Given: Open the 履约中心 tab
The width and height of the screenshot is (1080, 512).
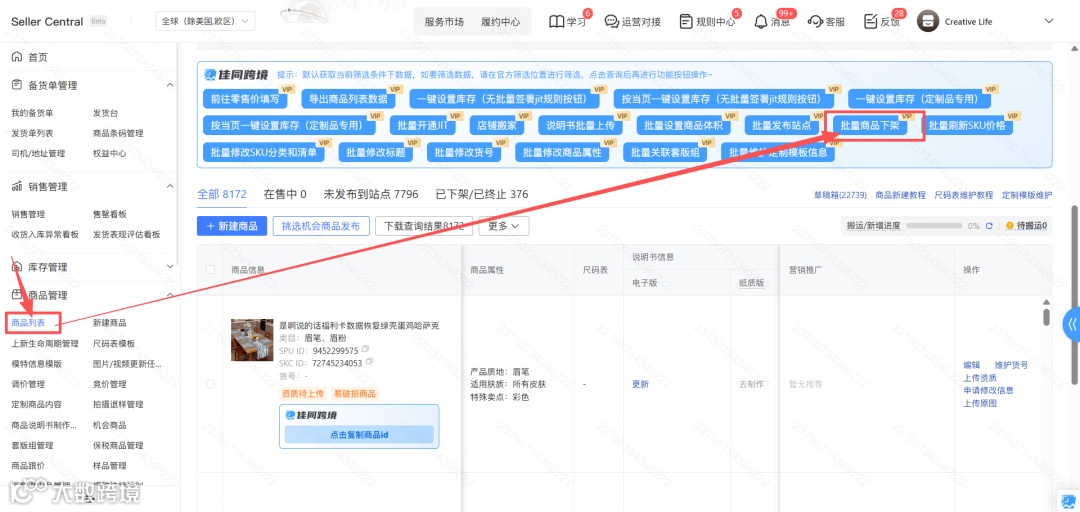Looking at the screenshot, I should [501, 22].
